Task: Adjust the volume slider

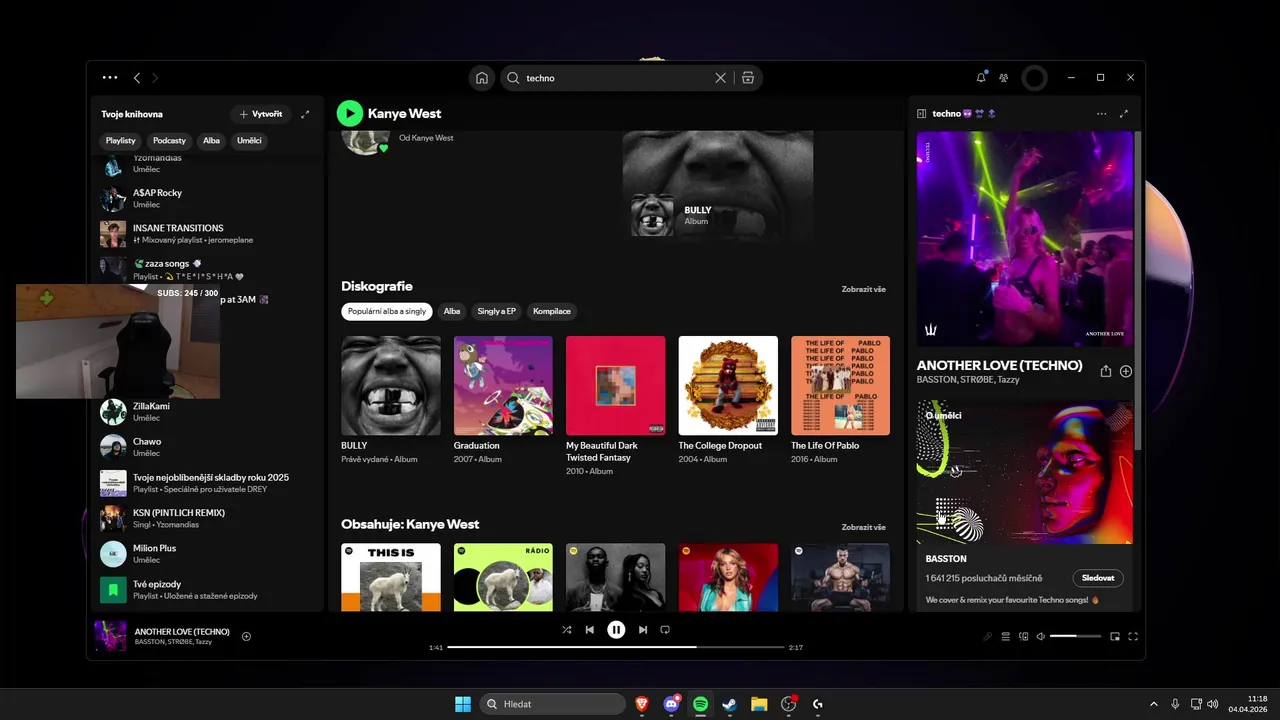Action: (1075, 636)
